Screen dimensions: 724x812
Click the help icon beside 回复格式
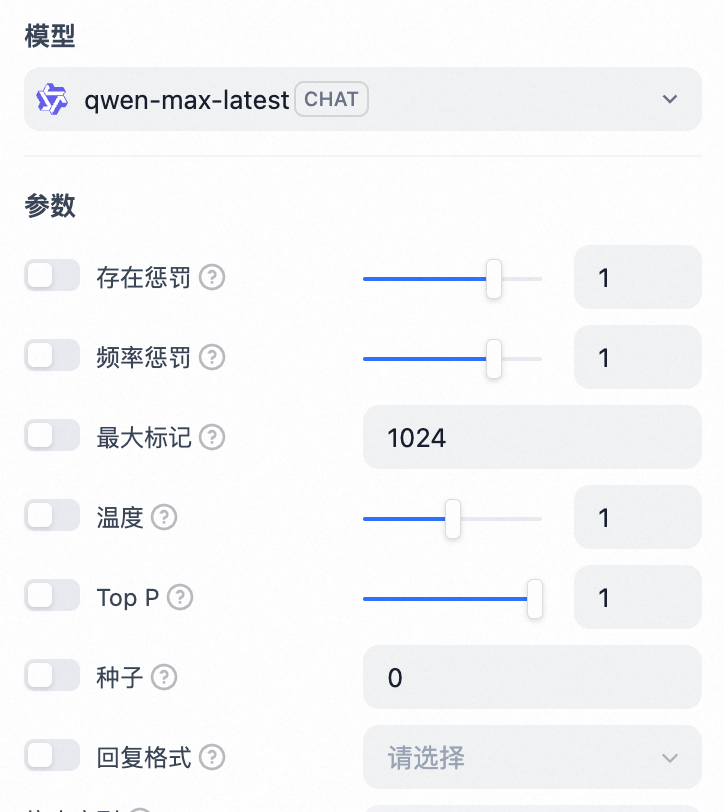(212, 757)
